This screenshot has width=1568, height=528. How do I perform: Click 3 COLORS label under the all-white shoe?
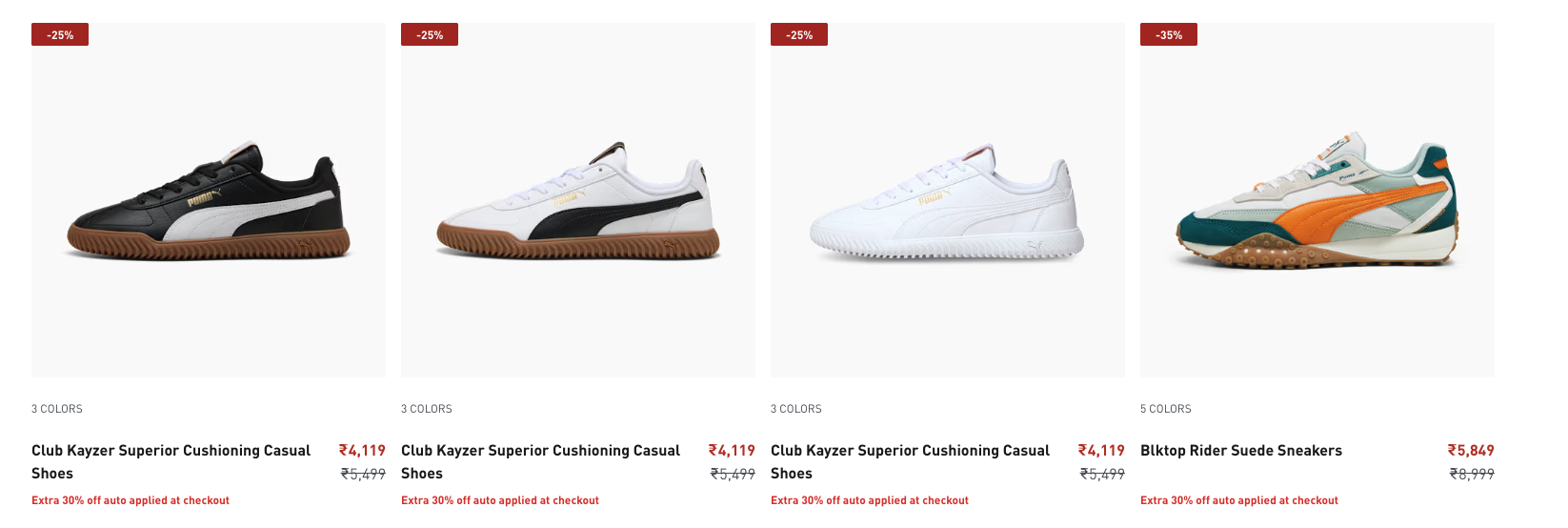[x=796, y=409]
